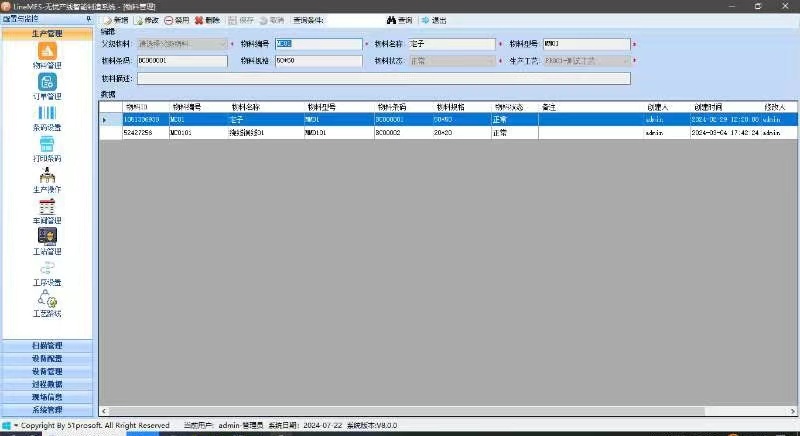The height and width of the screenshot is (436, 800).
Task: Click the 取消 toolbar button
Action: click(x=271, y=20)
